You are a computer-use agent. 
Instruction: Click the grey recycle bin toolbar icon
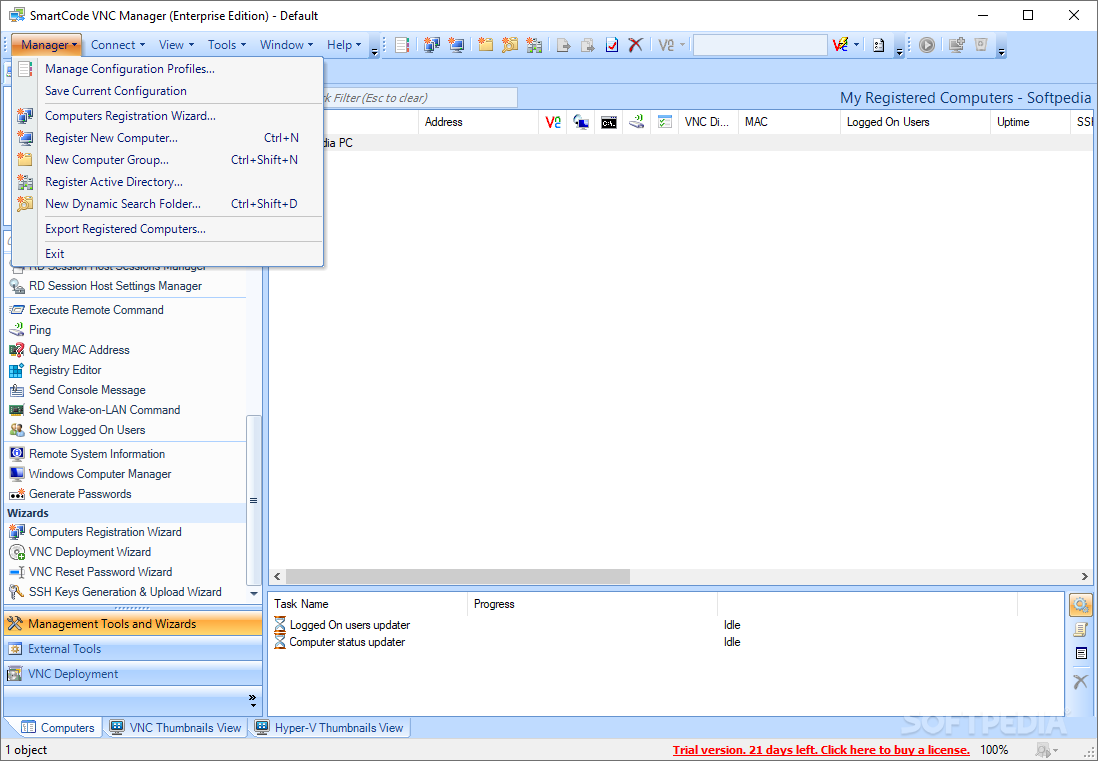pyautogui.click(x=981, y=45)
